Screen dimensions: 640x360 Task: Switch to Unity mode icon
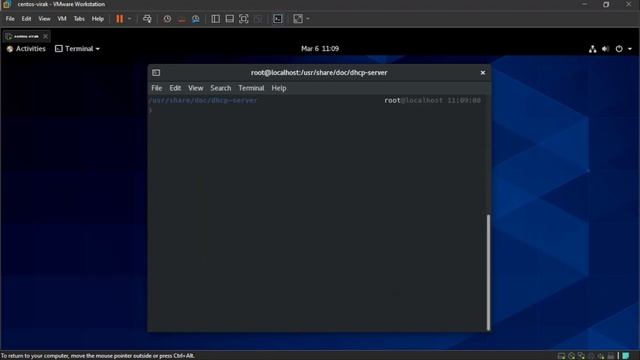click(258, 19)
